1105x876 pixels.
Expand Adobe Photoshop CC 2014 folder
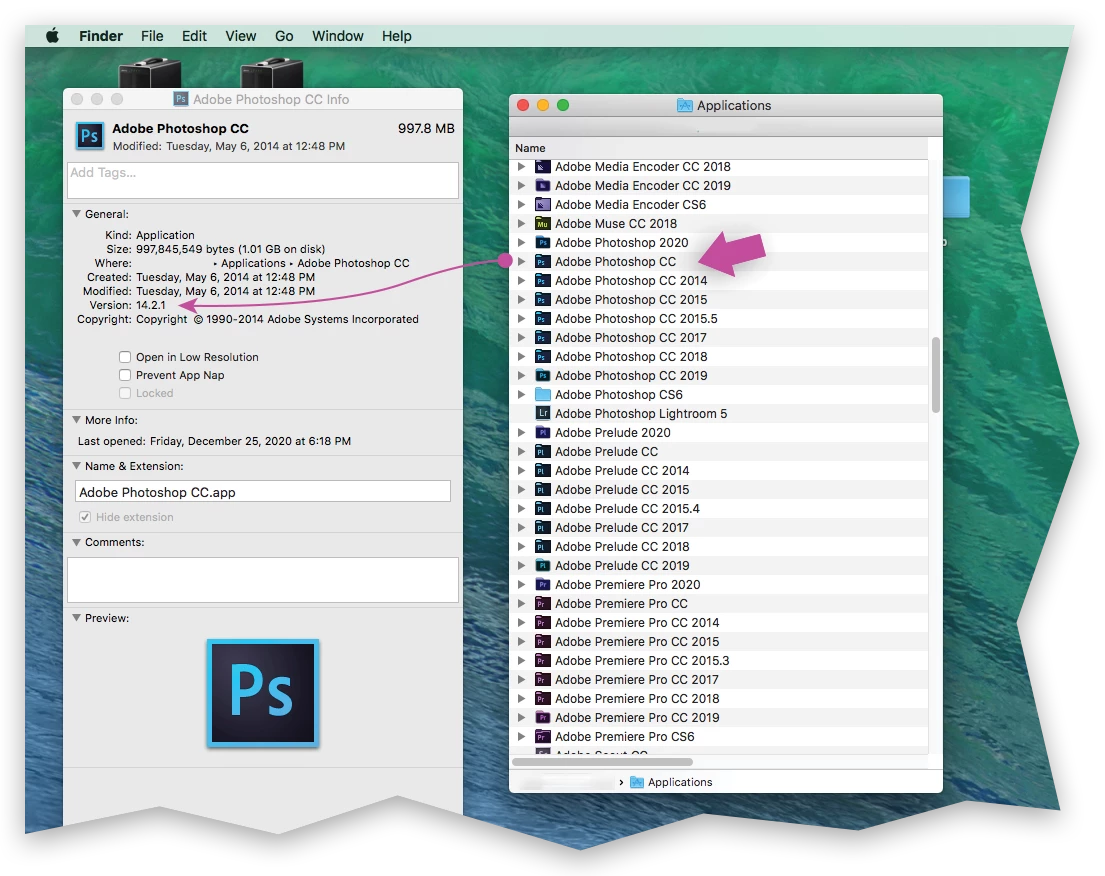(521, 280)
